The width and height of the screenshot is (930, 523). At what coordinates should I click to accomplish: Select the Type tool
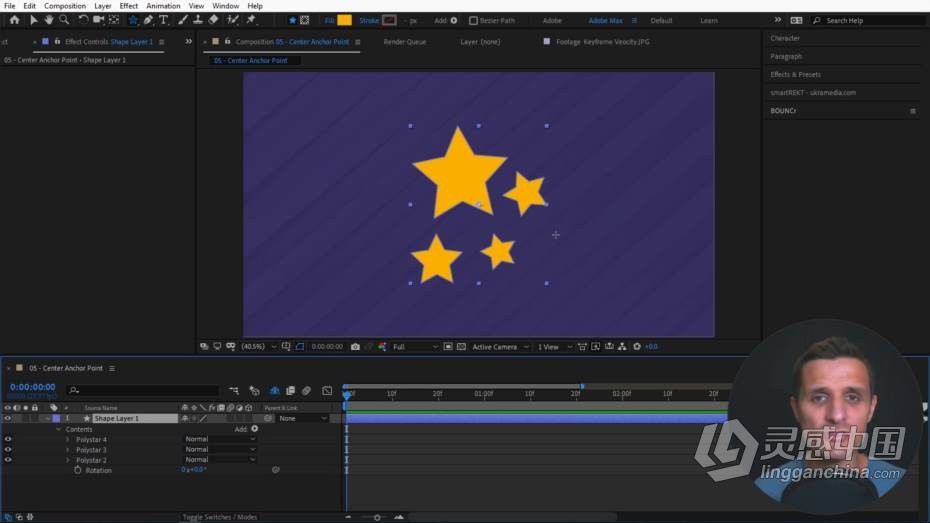164,20
